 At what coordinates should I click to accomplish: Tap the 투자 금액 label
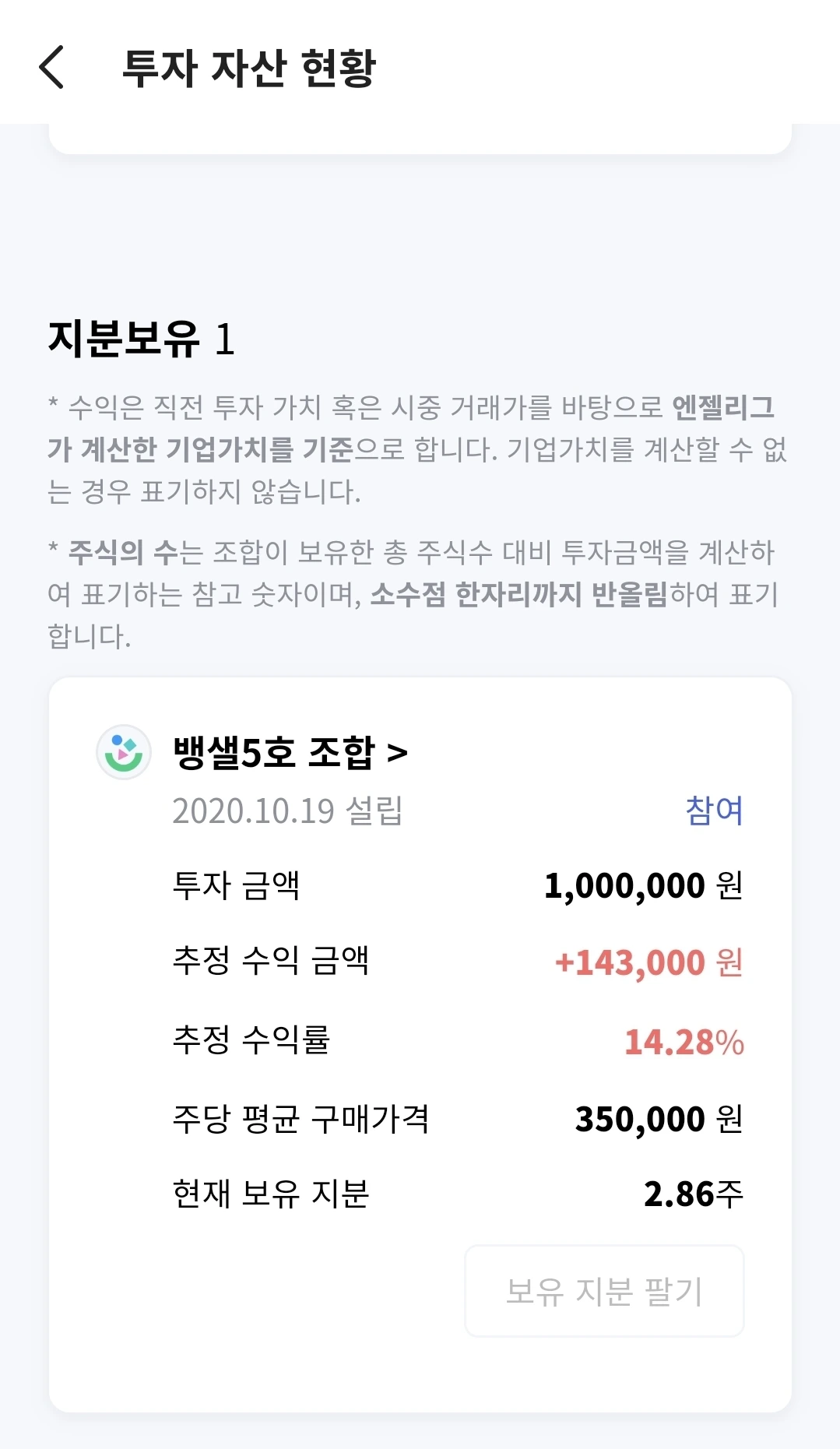coord(237,885)
